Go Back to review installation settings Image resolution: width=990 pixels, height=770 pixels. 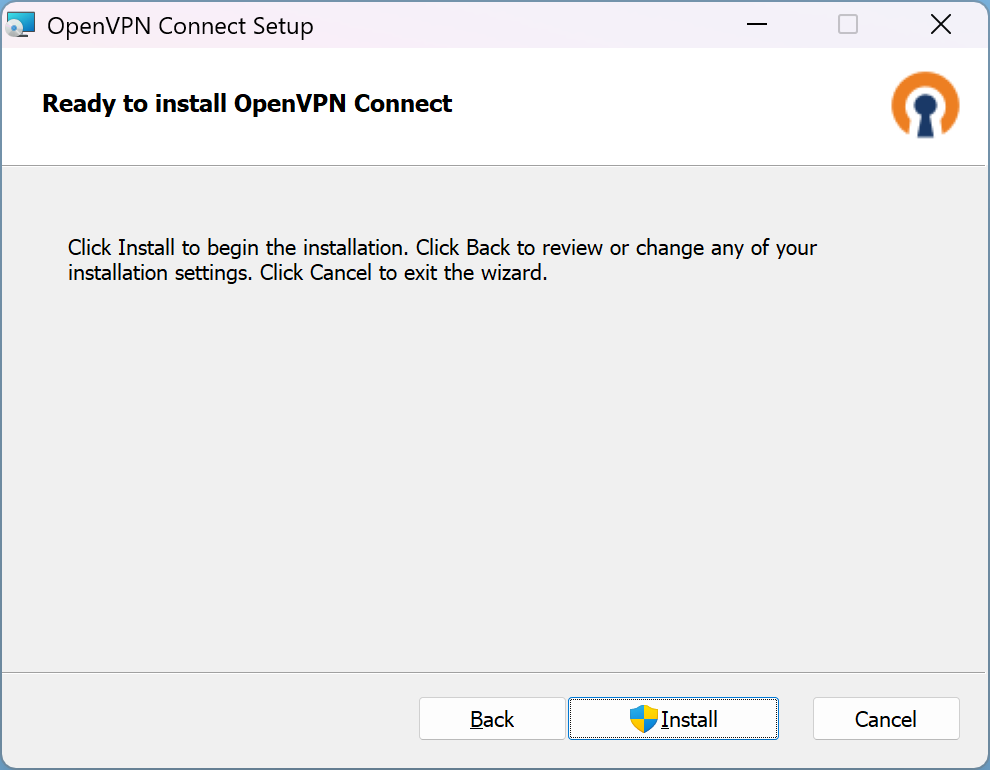[492, 719]
